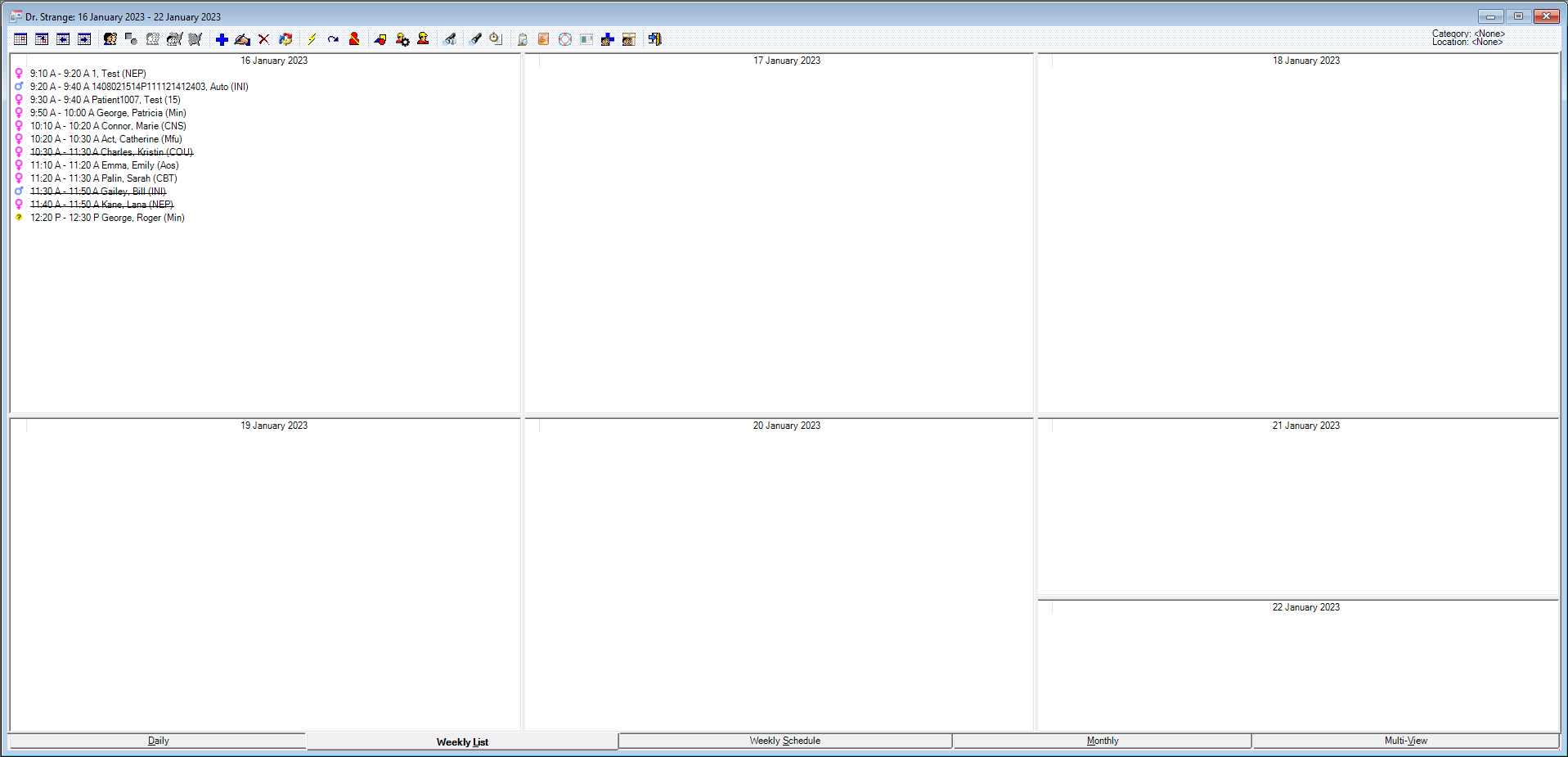Select the Act, Catherine (Mfu) appointment
This screenshot has width=1568, height=757.
pyautogui.click(x=106, y=139)
